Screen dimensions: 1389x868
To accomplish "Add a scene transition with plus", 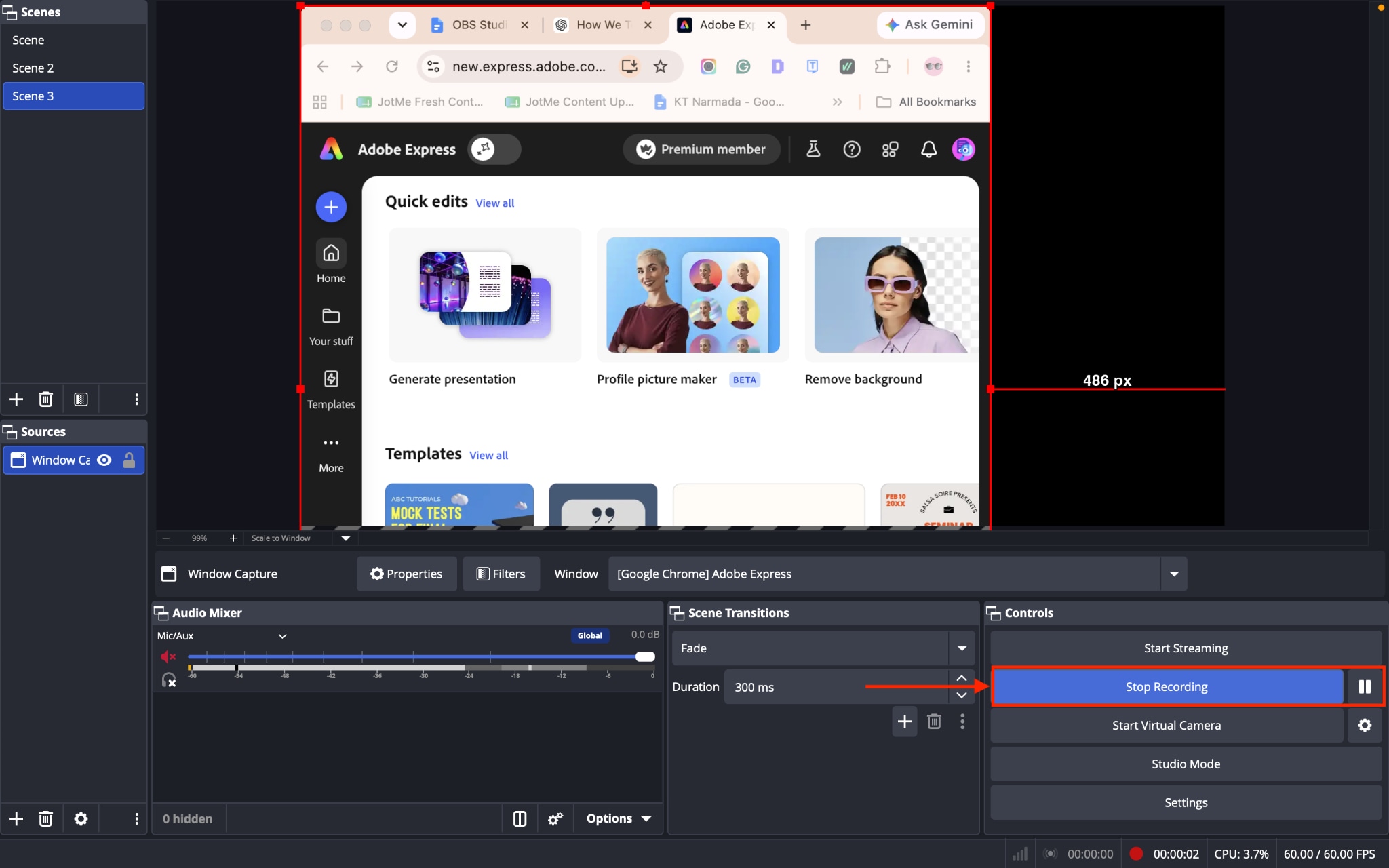I will 905,722.
